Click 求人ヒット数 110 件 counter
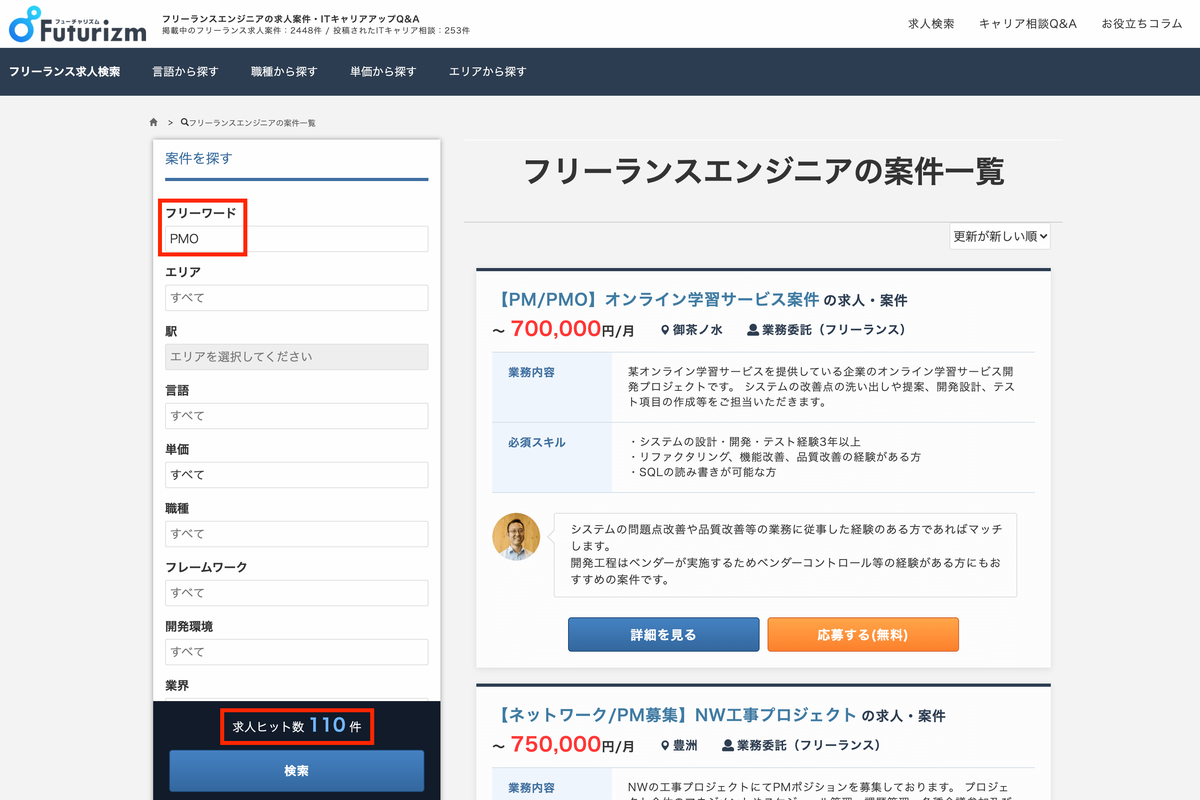Screen dimensions: 1200x800 (297, 726)
